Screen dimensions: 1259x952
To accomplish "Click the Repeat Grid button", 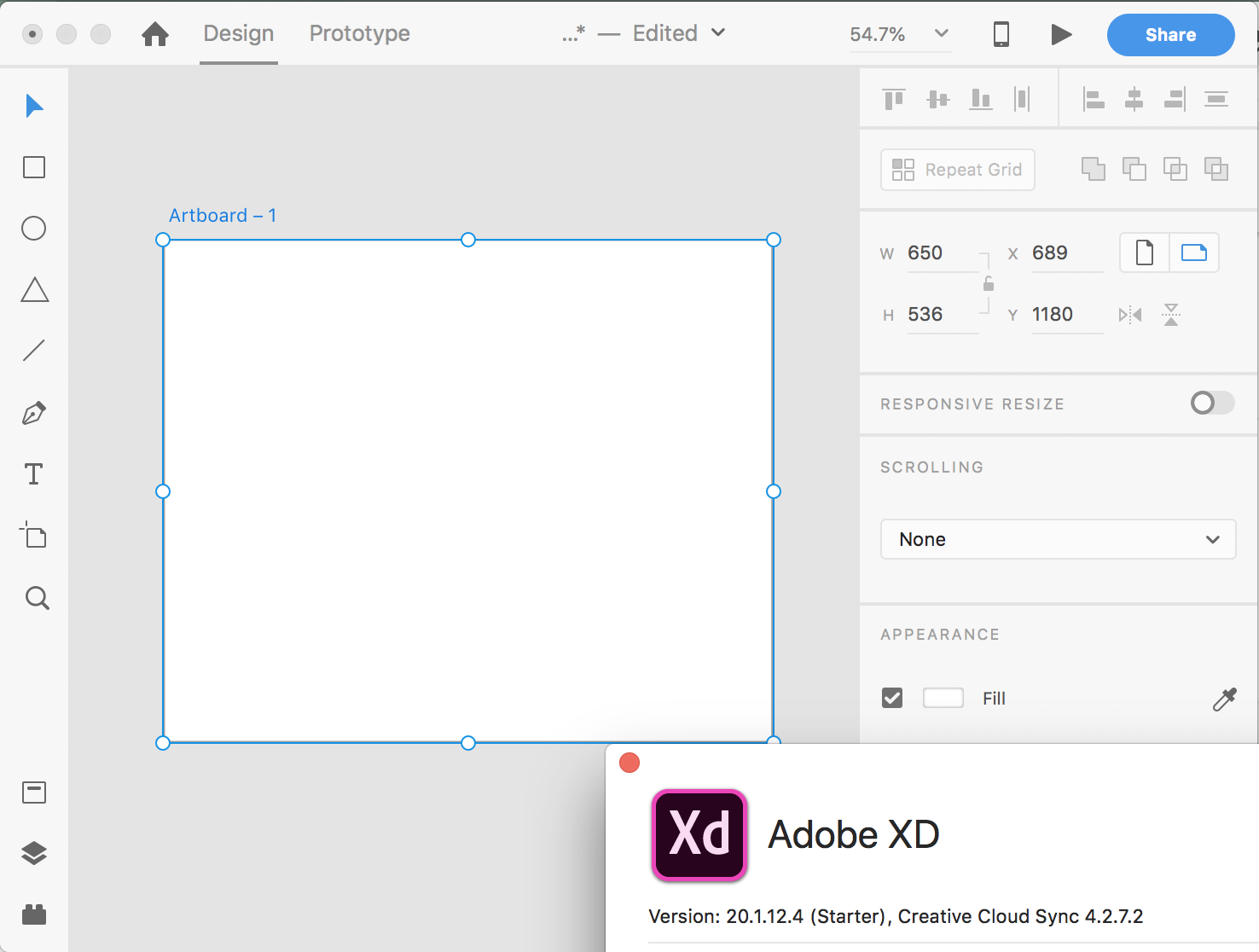I will tap(957, 170).
